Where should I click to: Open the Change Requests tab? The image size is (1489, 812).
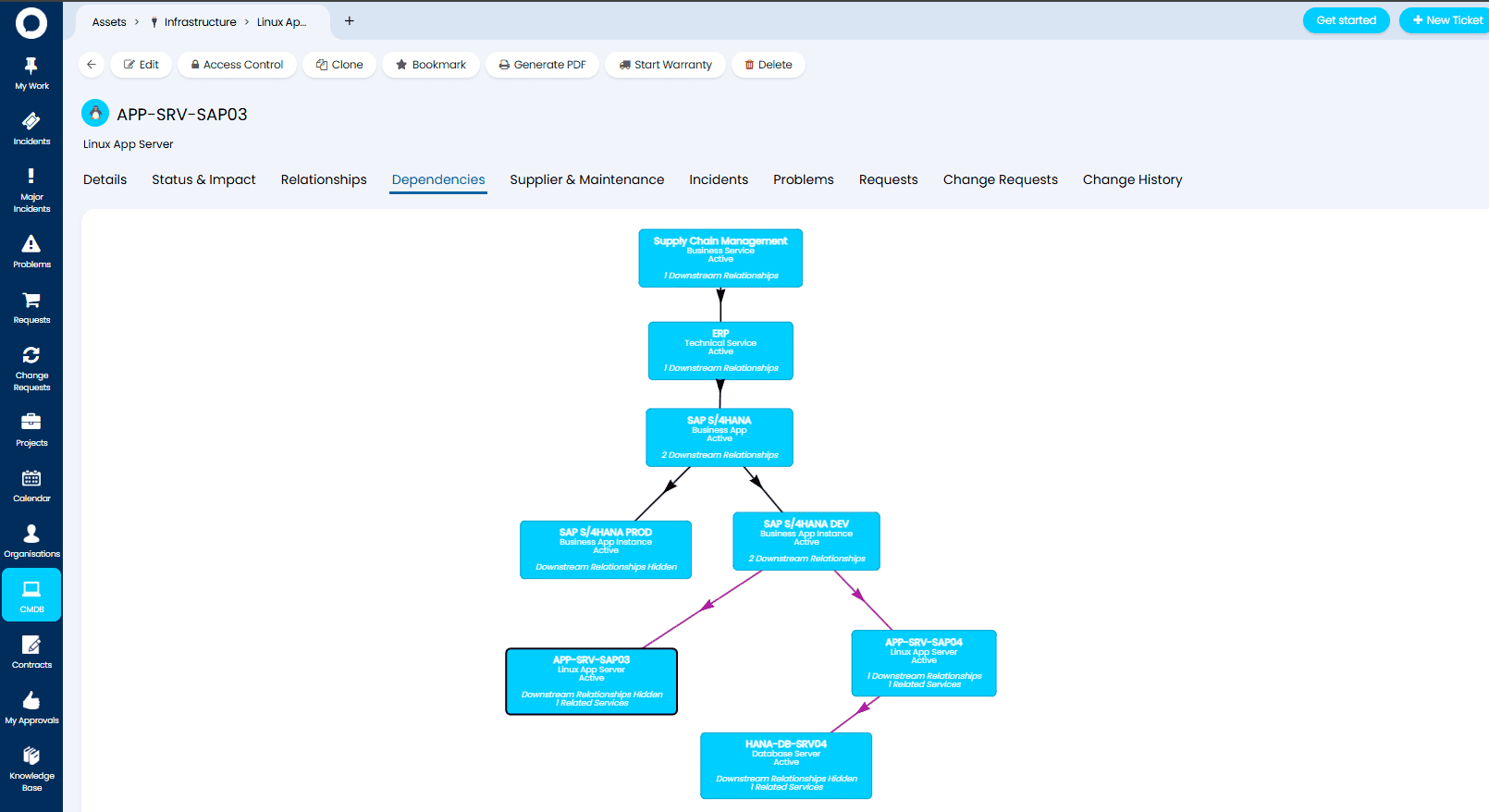(x=1001, y=179)
